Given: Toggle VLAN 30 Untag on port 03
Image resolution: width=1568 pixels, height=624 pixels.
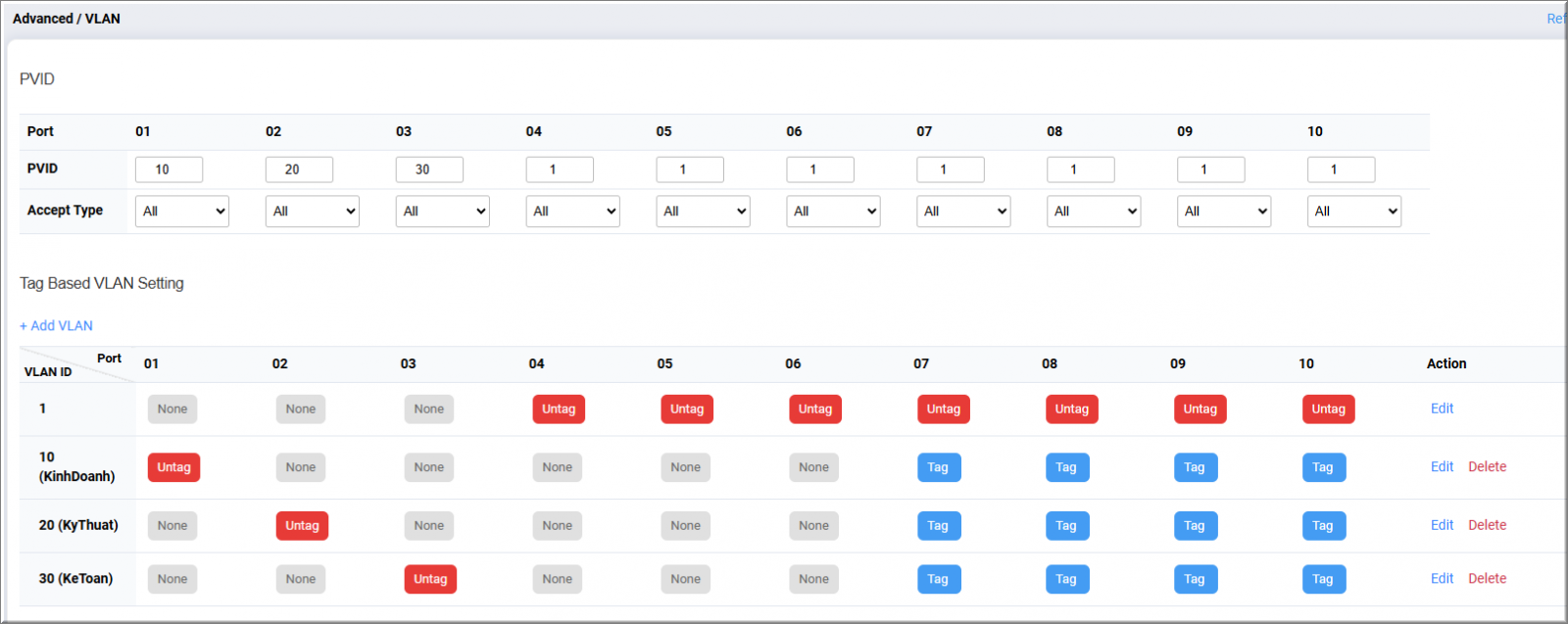Looking at the screenshot, I should click(x=430, y=579).
